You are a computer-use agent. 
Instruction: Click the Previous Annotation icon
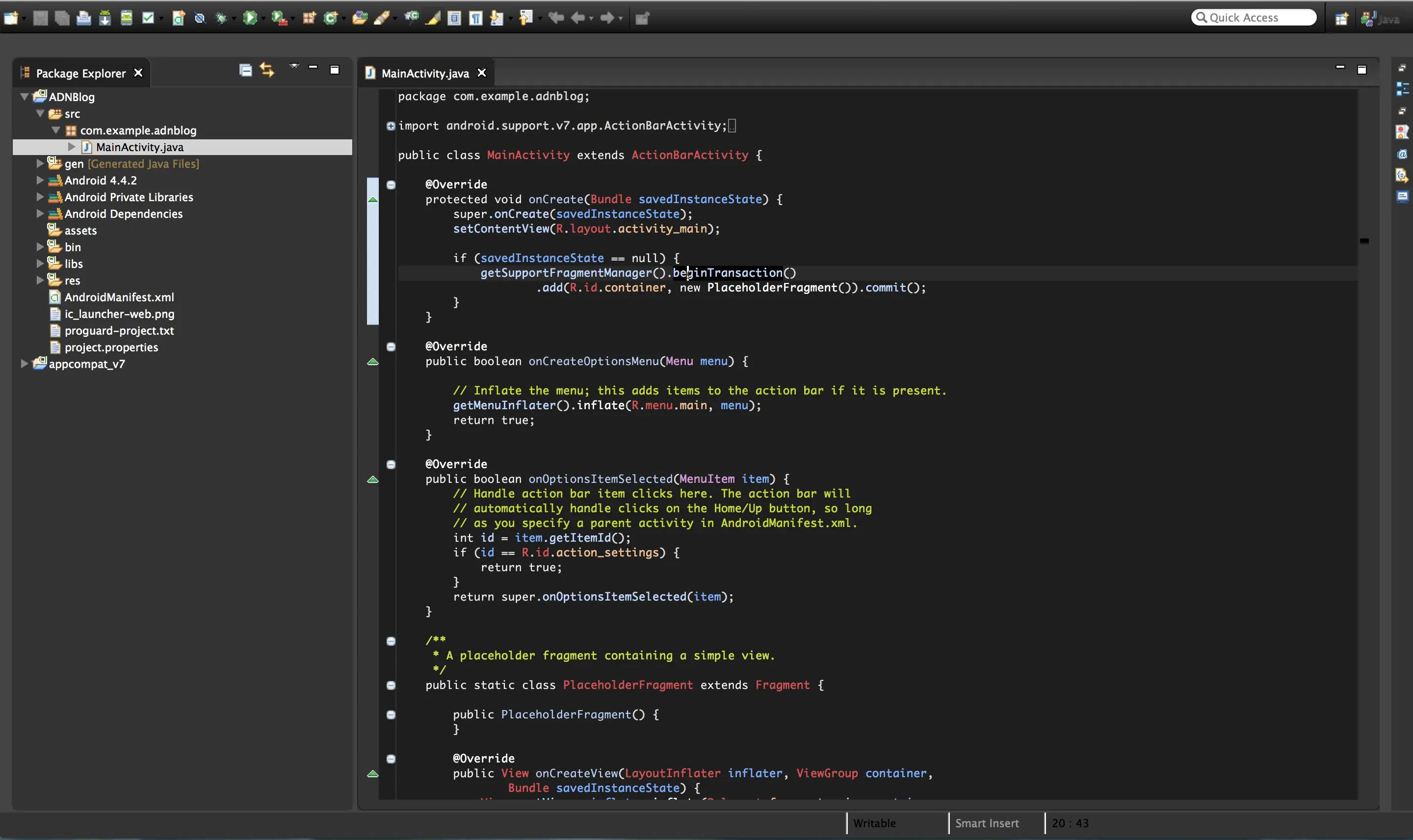pos(525,18)
